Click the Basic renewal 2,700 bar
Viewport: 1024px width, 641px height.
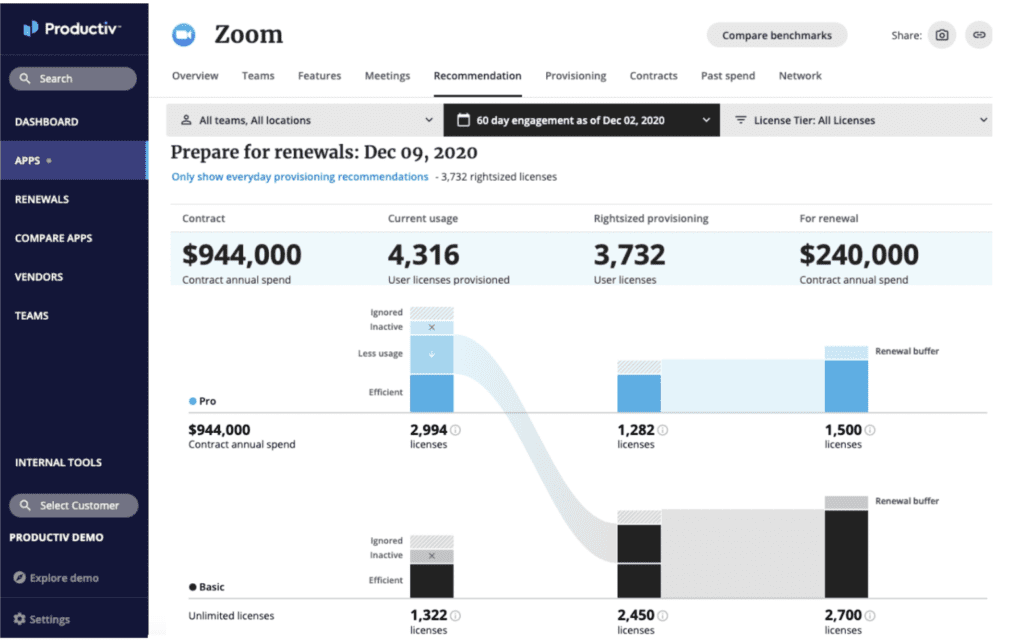click(846, 554)
